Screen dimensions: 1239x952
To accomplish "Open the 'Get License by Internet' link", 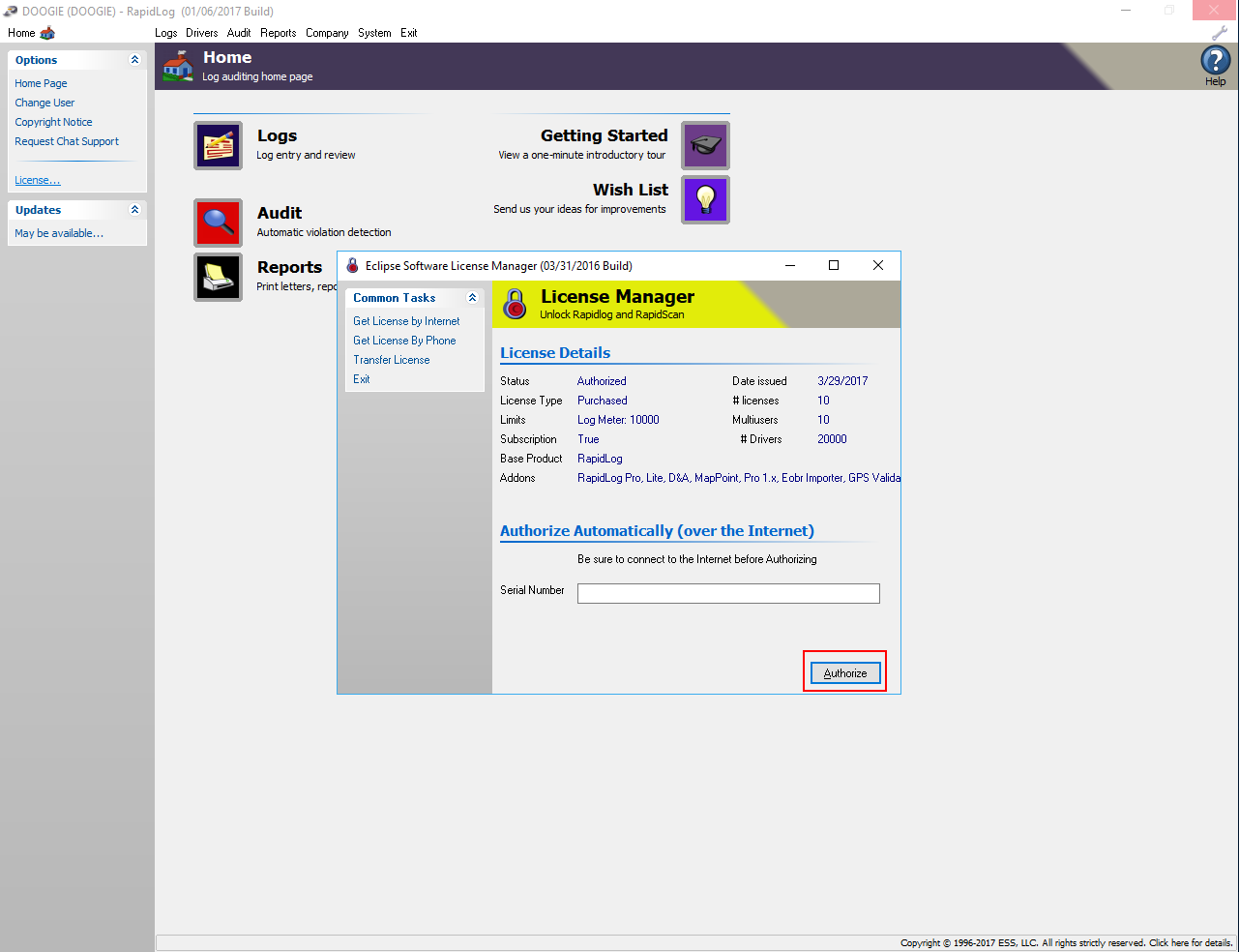I will point(405,320).
